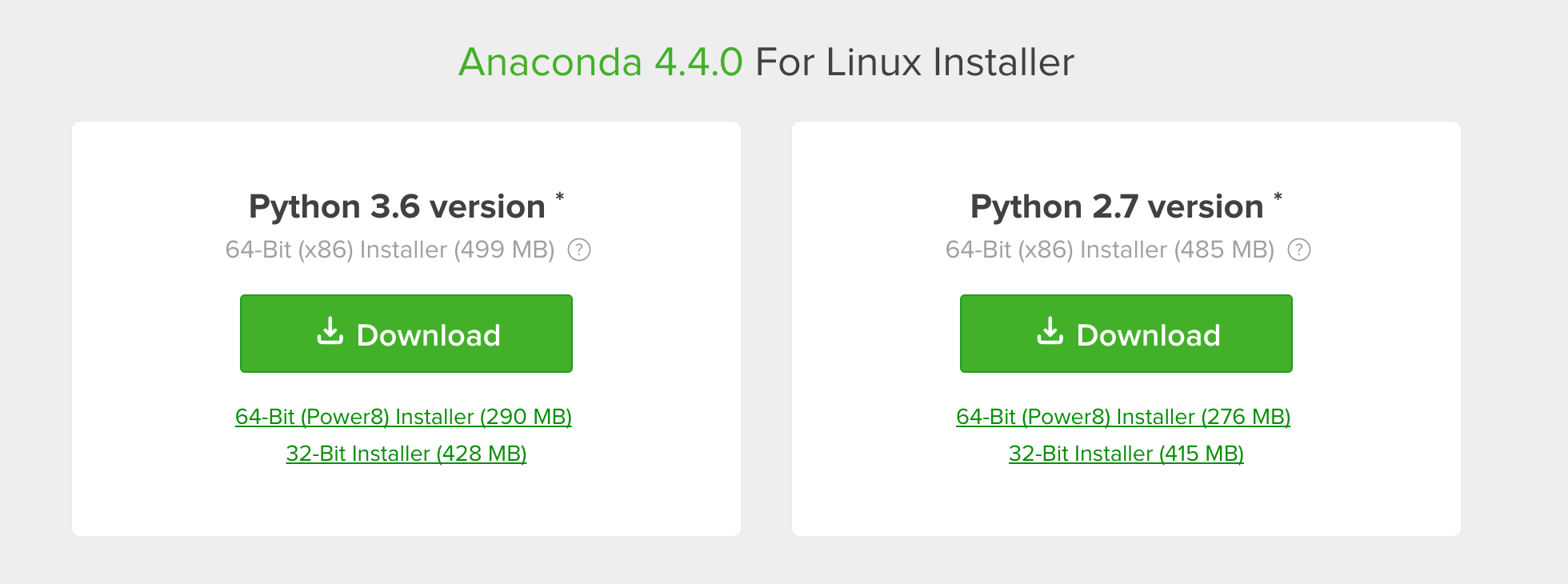Click download arrow icon in Python 2.7 button
This screenshot has height=584, width=1568.
pyautogui.click(x=1050, y=331)
